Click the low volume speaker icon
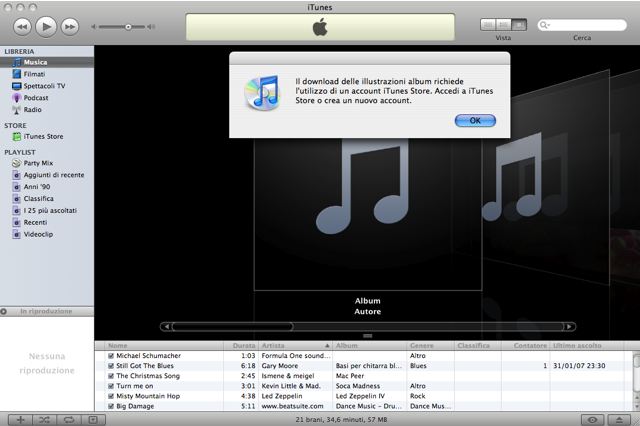 coord(93,27)
